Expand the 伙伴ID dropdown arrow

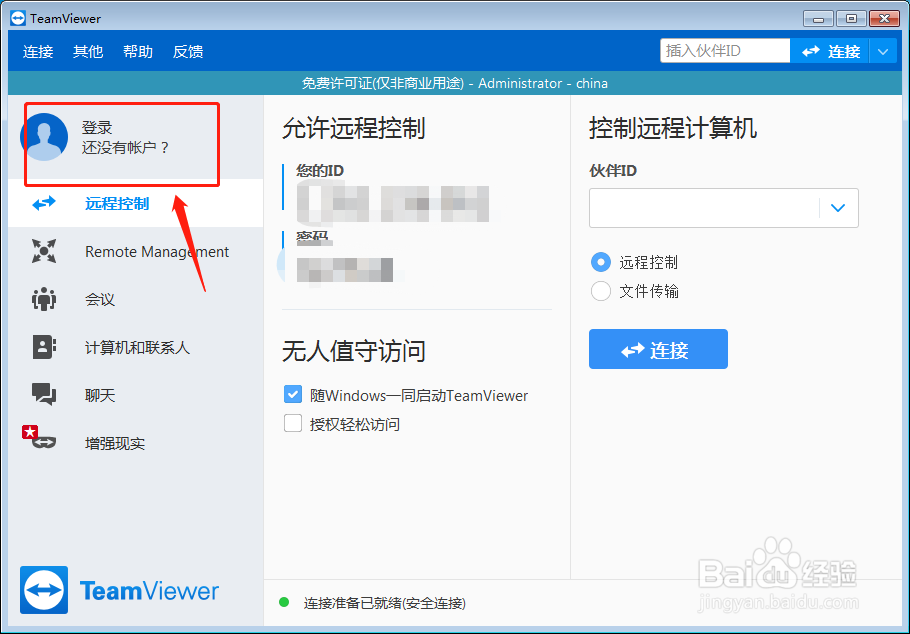pyautogui.click(x=838, y=208)
